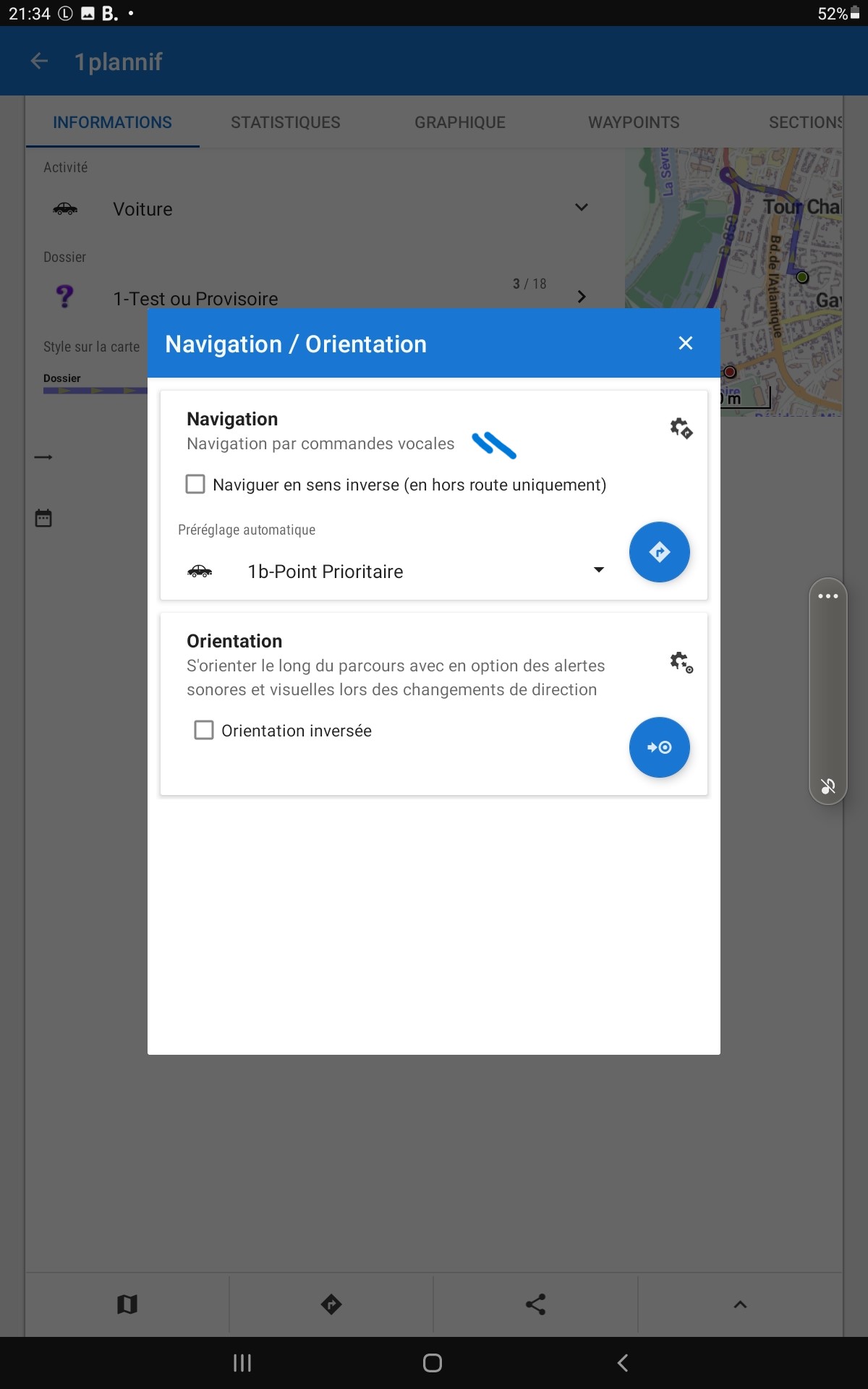Open the Waypoints tab

pyautogui.click(x=634, y=122)
